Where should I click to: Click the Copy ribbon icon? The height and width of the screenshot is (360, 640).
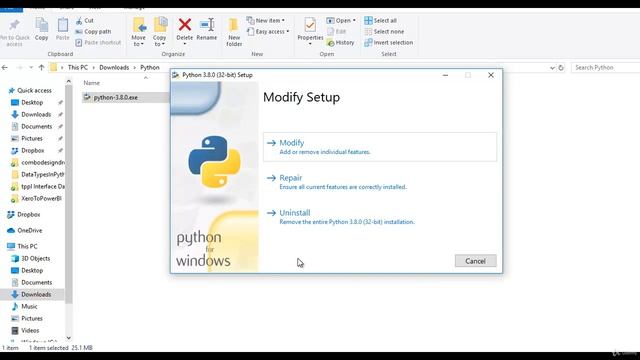click(x=41, y=25)
